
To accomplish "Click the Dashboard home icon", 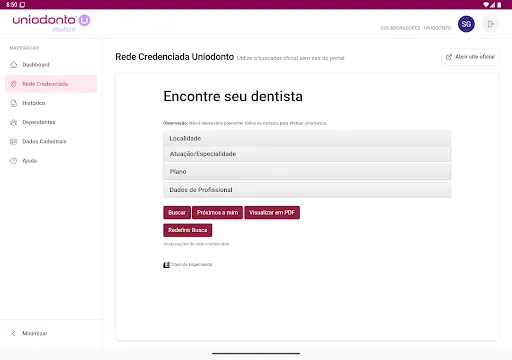I will [14, 65].
